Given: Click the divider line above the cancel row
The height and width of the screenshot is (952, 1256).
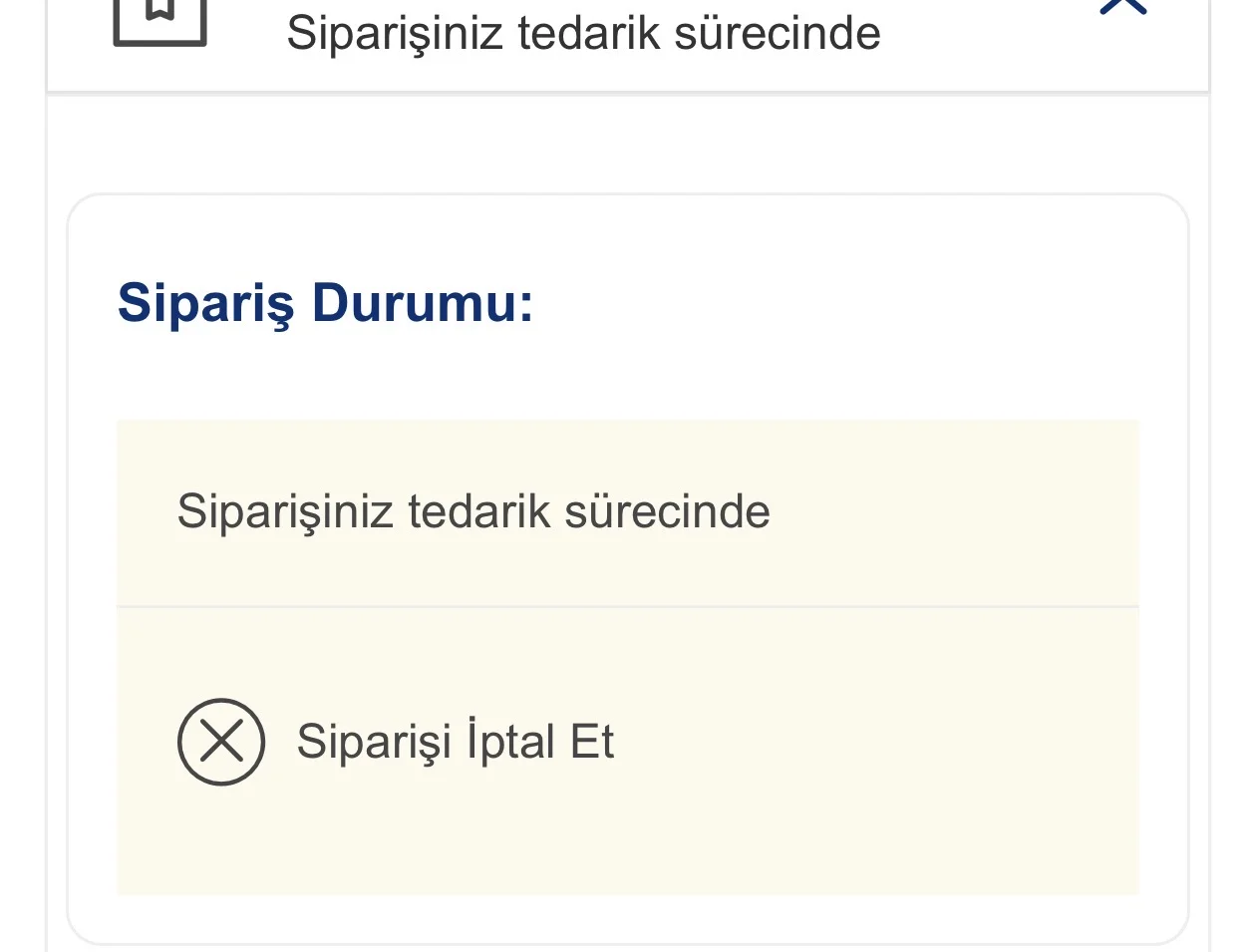Looking at the screenshot, I should (628, 606).
